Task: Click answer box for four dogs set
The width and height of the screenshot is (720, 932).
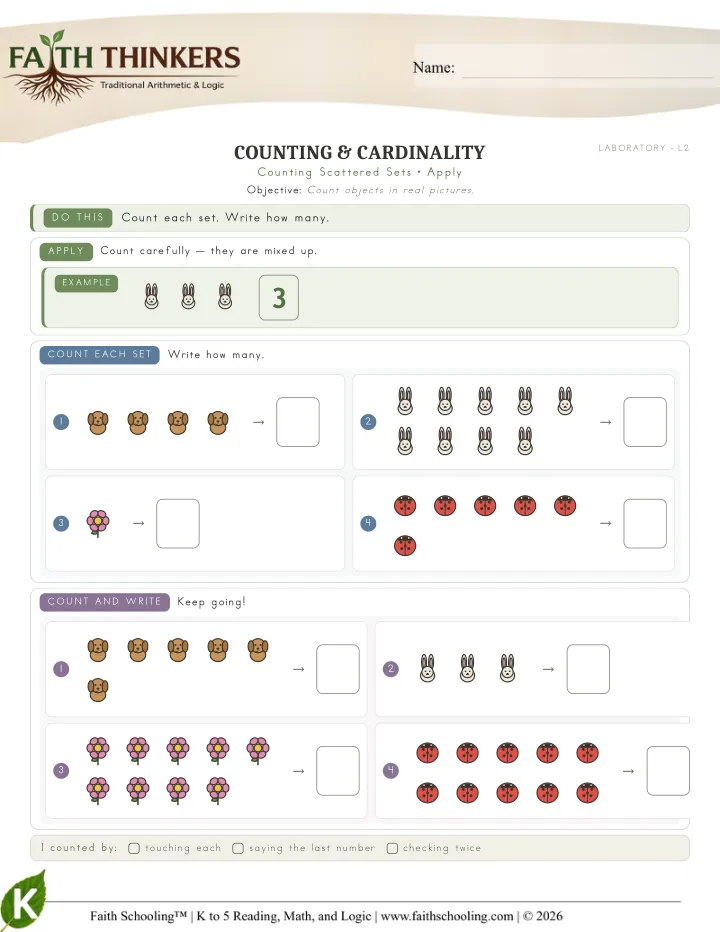Action: pos(298,422)
